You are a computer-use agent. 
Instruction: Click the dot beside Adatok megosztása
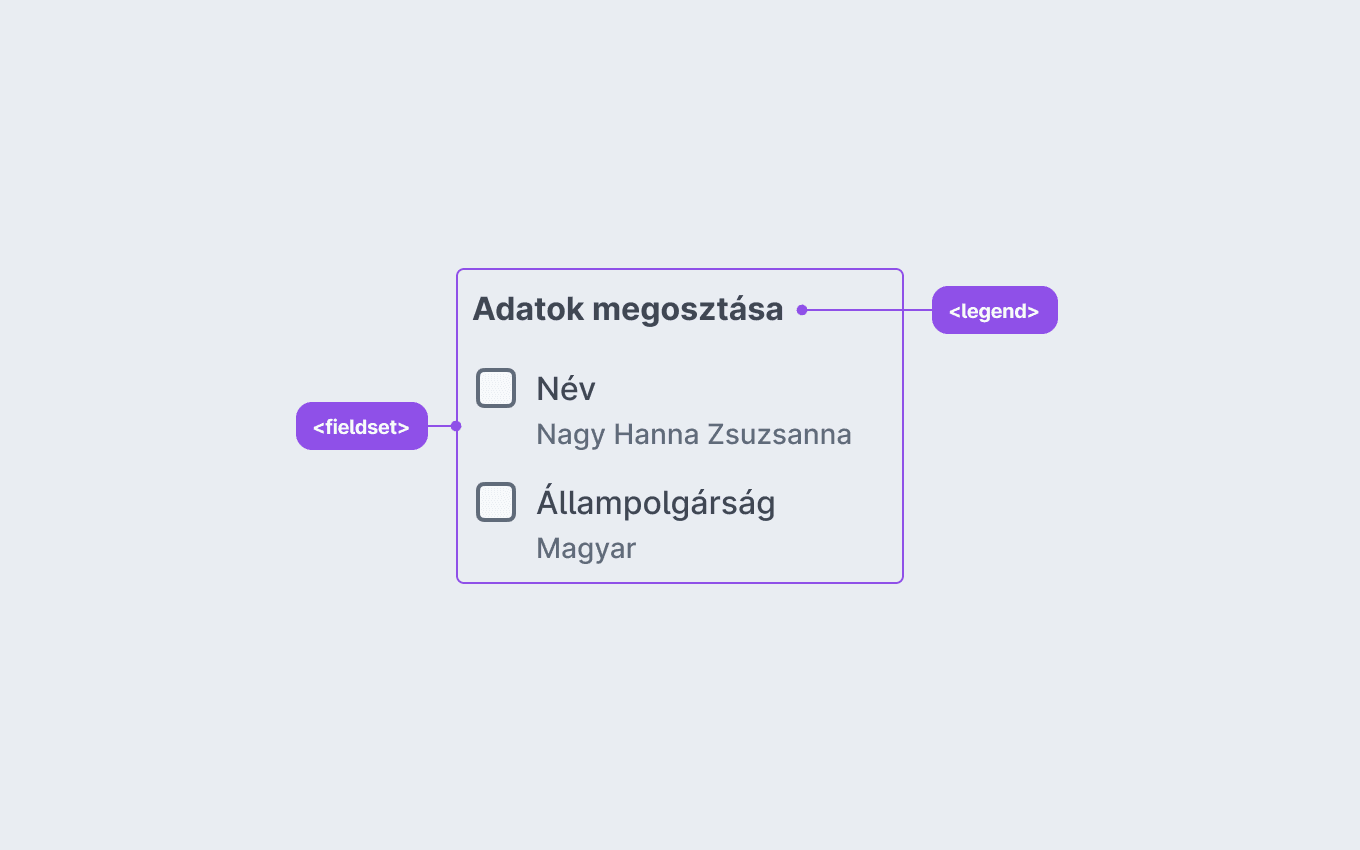click(x=802, y=310)
